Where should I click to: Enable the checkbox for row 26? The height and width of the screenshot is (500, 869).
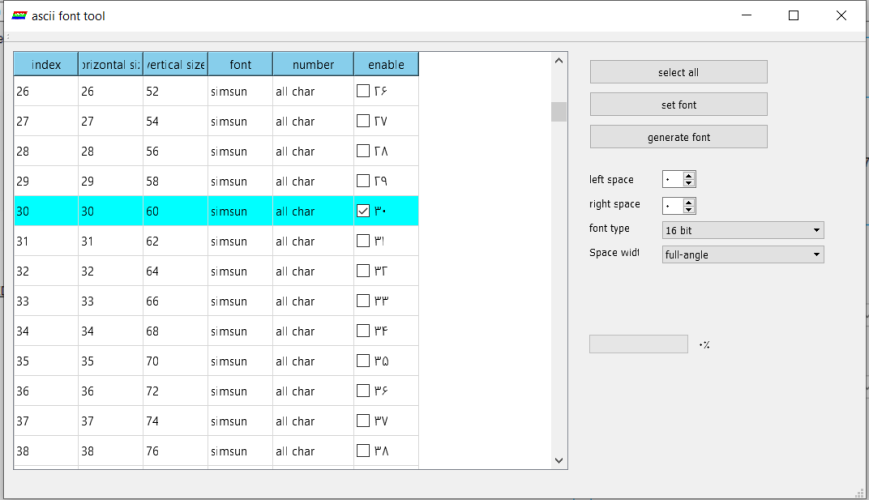363,91
